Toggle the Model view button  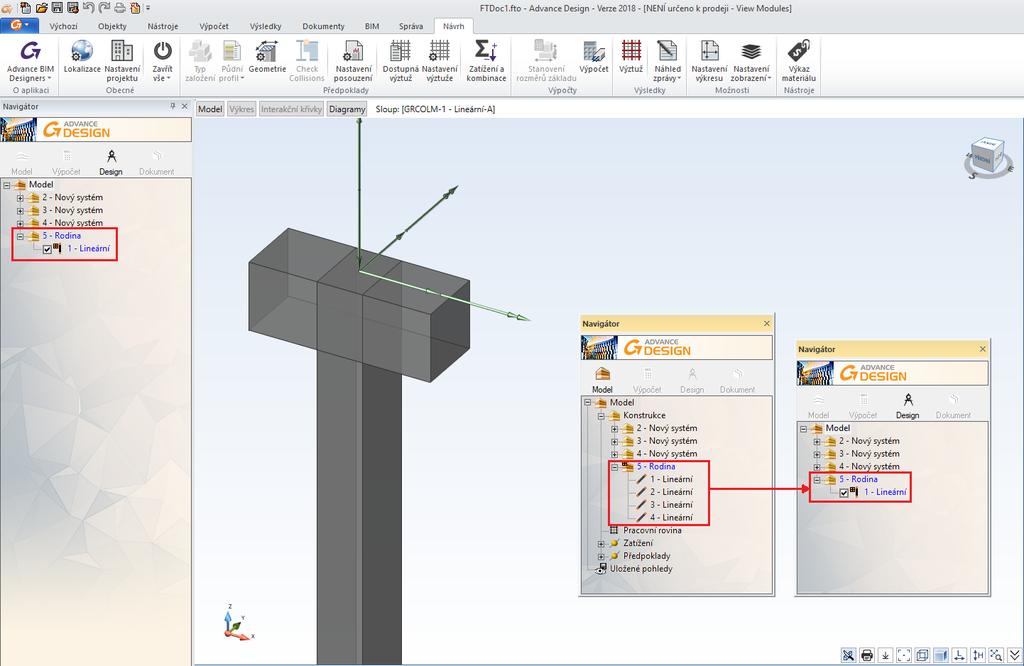[x=210, y=109]
